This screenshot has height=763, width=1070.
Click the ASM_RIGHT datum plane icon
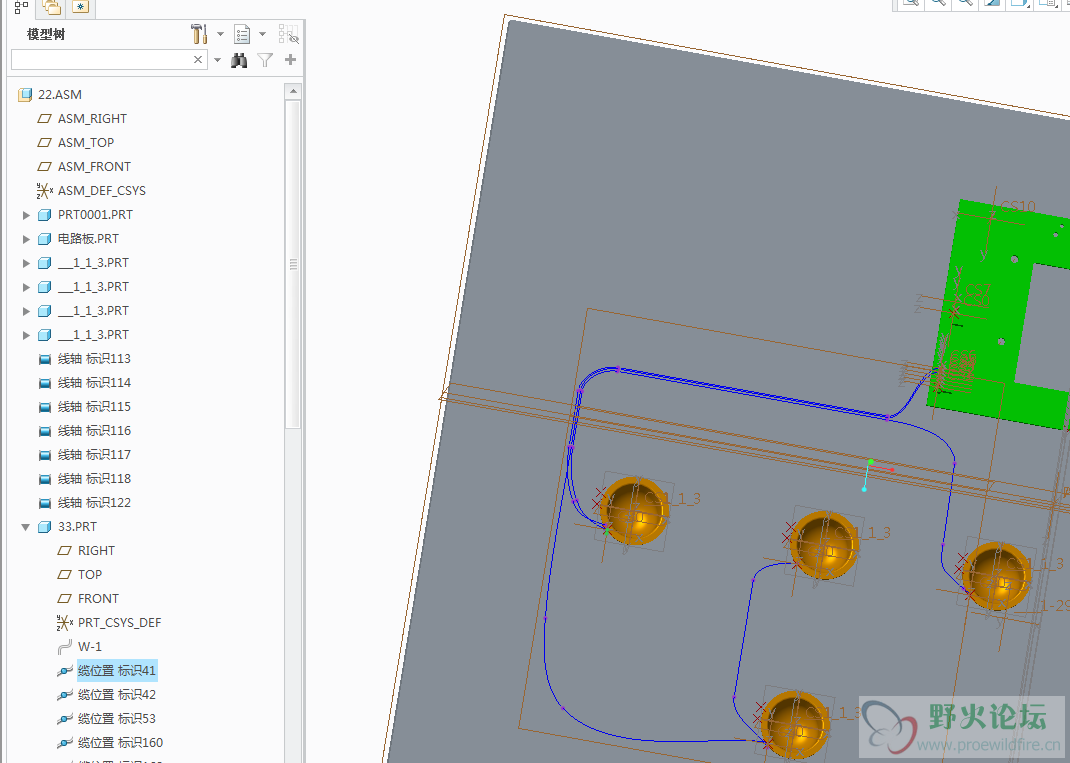click(x=44, y=119)
